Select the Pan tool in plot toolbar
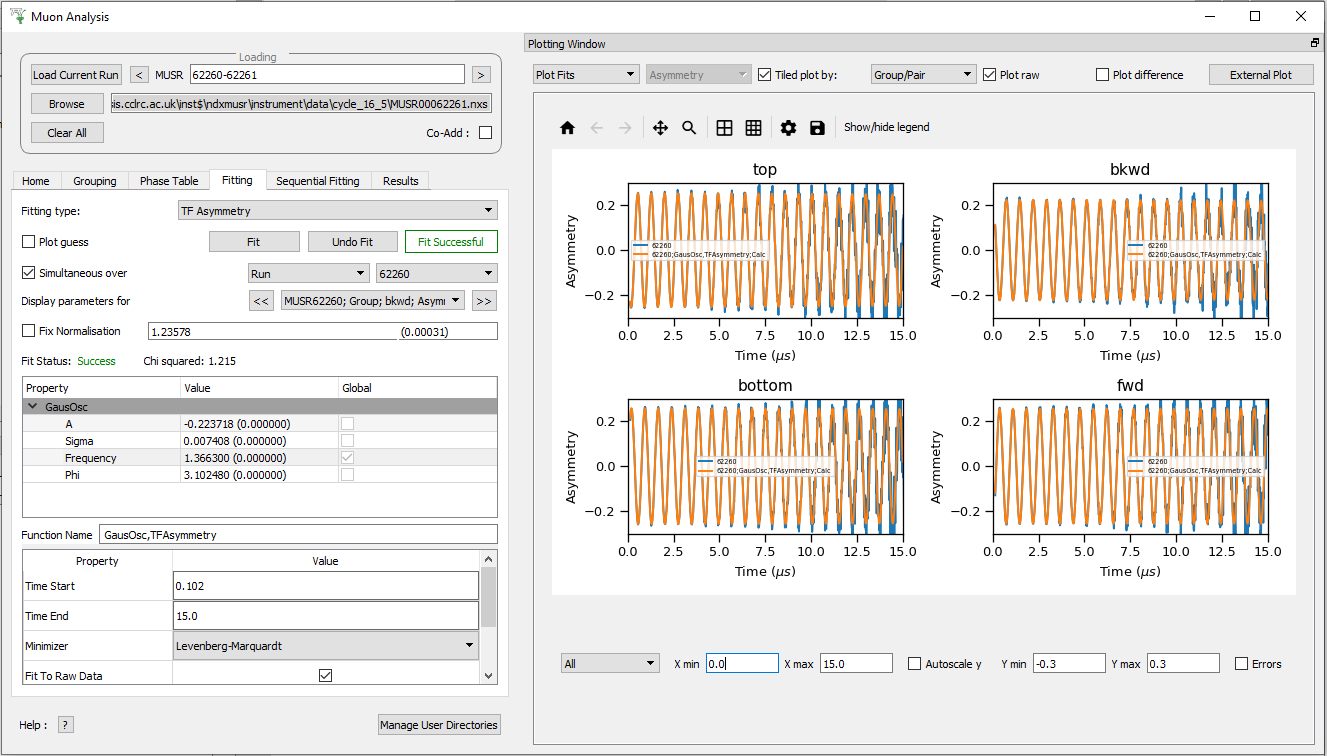This screenshot has width=1327, height=756. click(x=660, y=128)
